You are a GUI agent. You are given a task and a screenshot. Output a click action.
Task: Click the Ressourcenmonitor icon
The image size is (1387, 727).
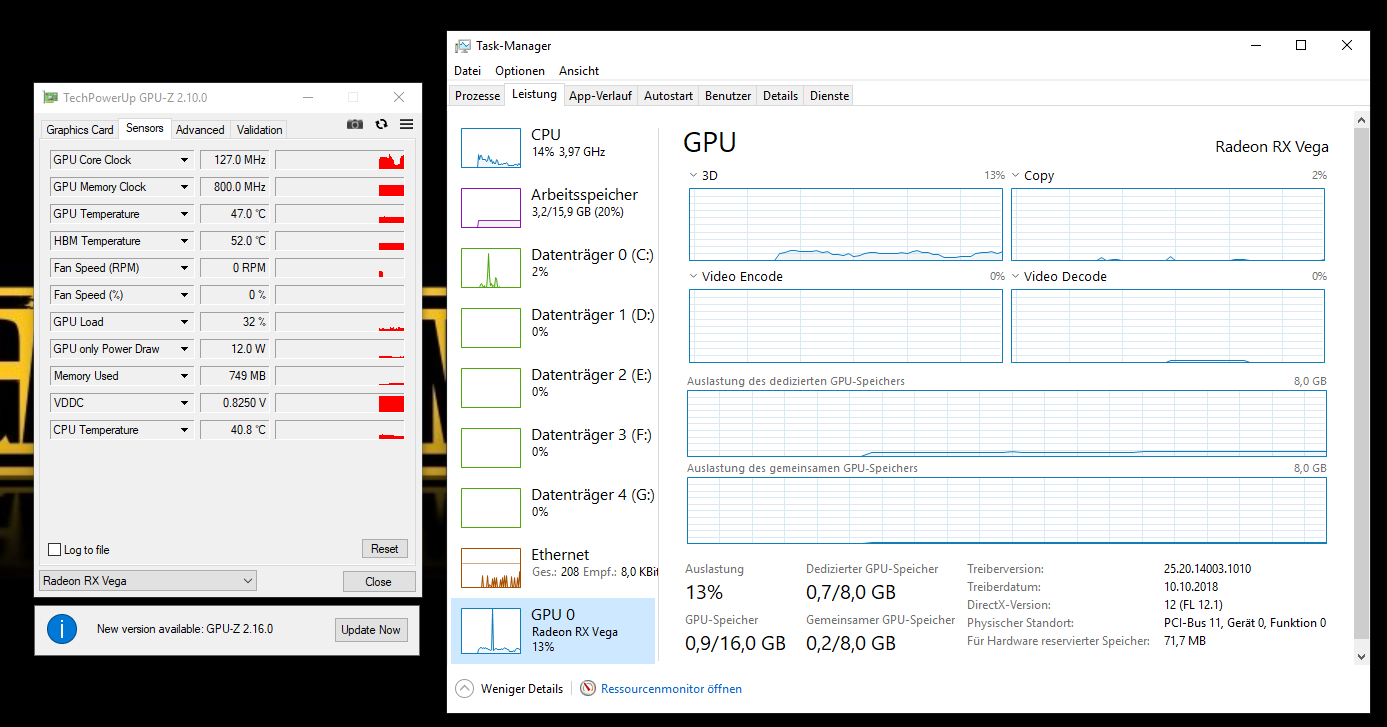pos(588,688)
